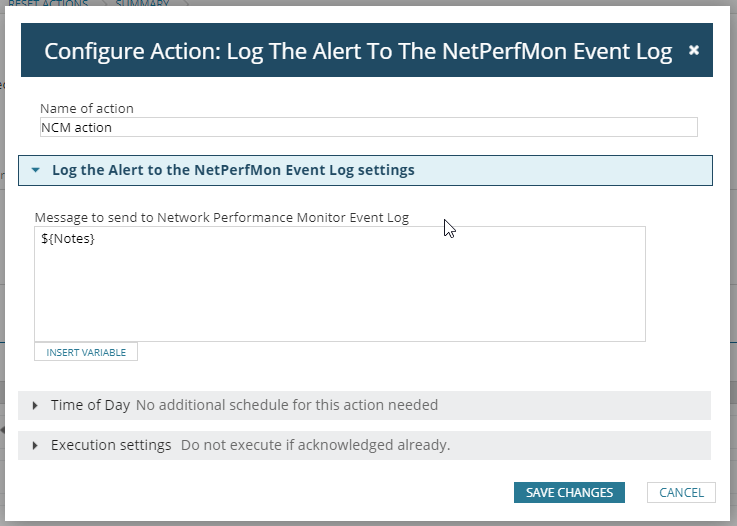Screen dimensions: 737x526
Task: Go to the RESET ACTIONS step tab
Action: click(48, 5)
